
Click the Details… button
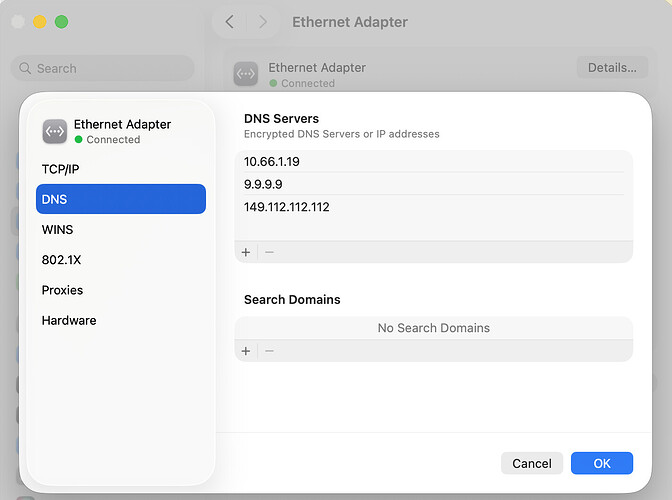[x=611, y=68]
